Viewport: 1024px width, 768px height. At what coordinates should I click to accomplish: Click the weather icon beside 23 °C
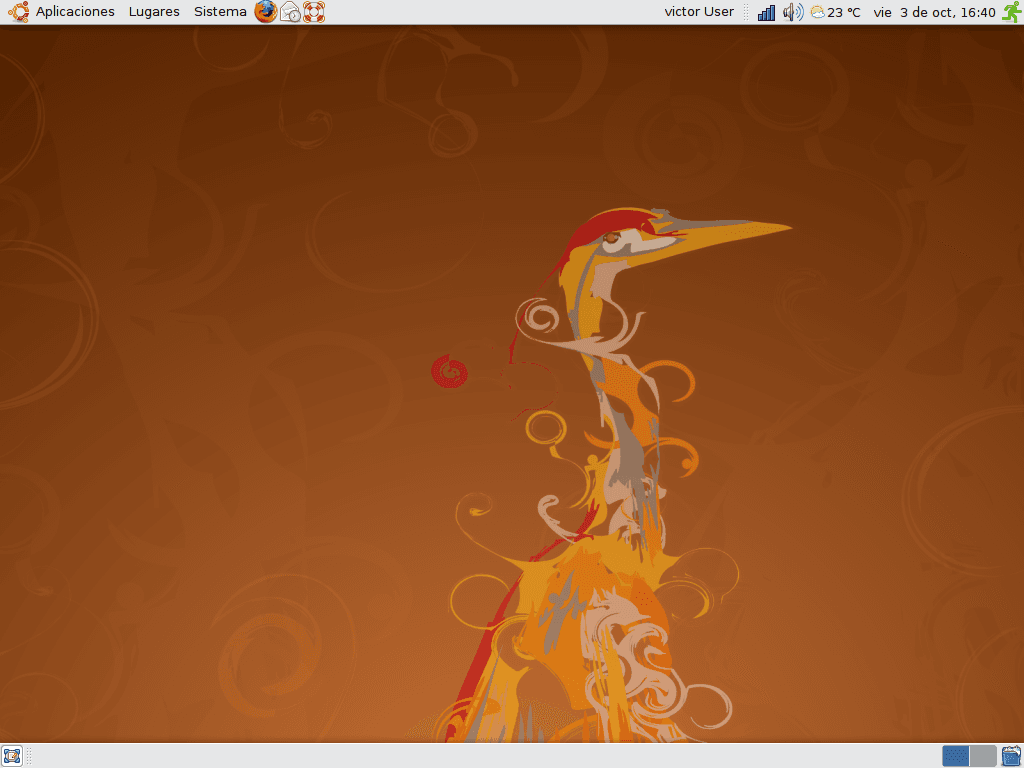[x=817, y=12]
